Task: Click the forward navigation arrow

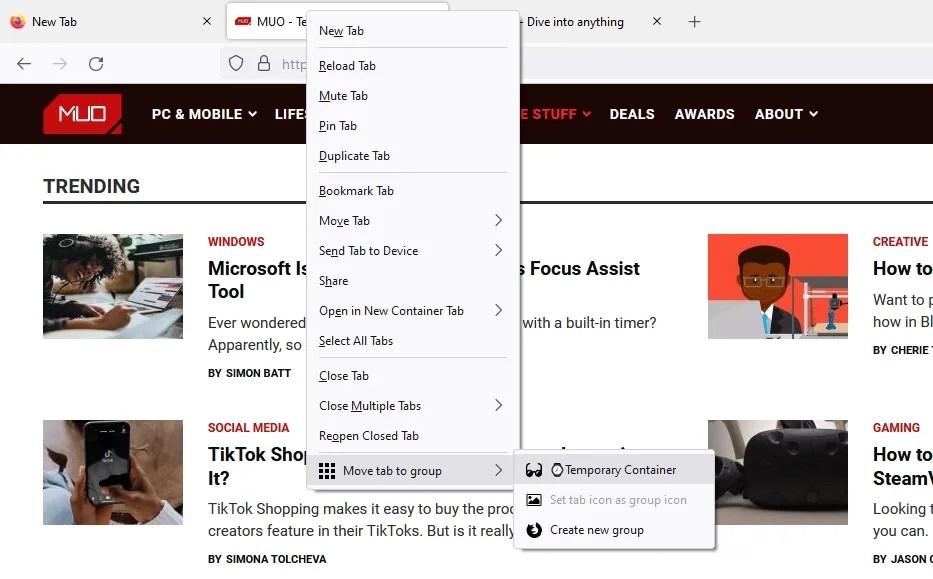Action: coord(59,63)
